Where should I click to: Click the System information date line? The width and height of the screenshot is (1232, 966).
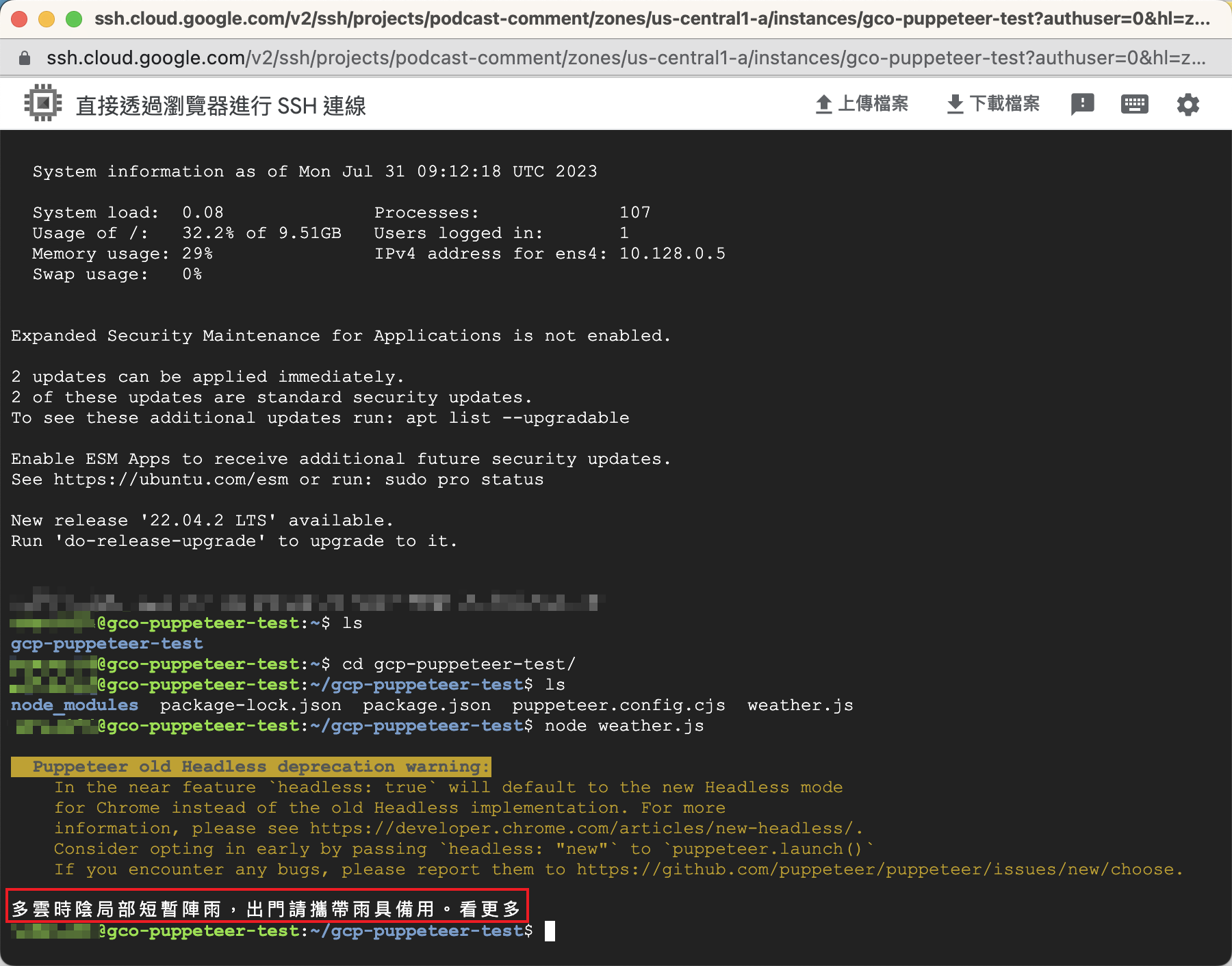(x=315, y=172)
